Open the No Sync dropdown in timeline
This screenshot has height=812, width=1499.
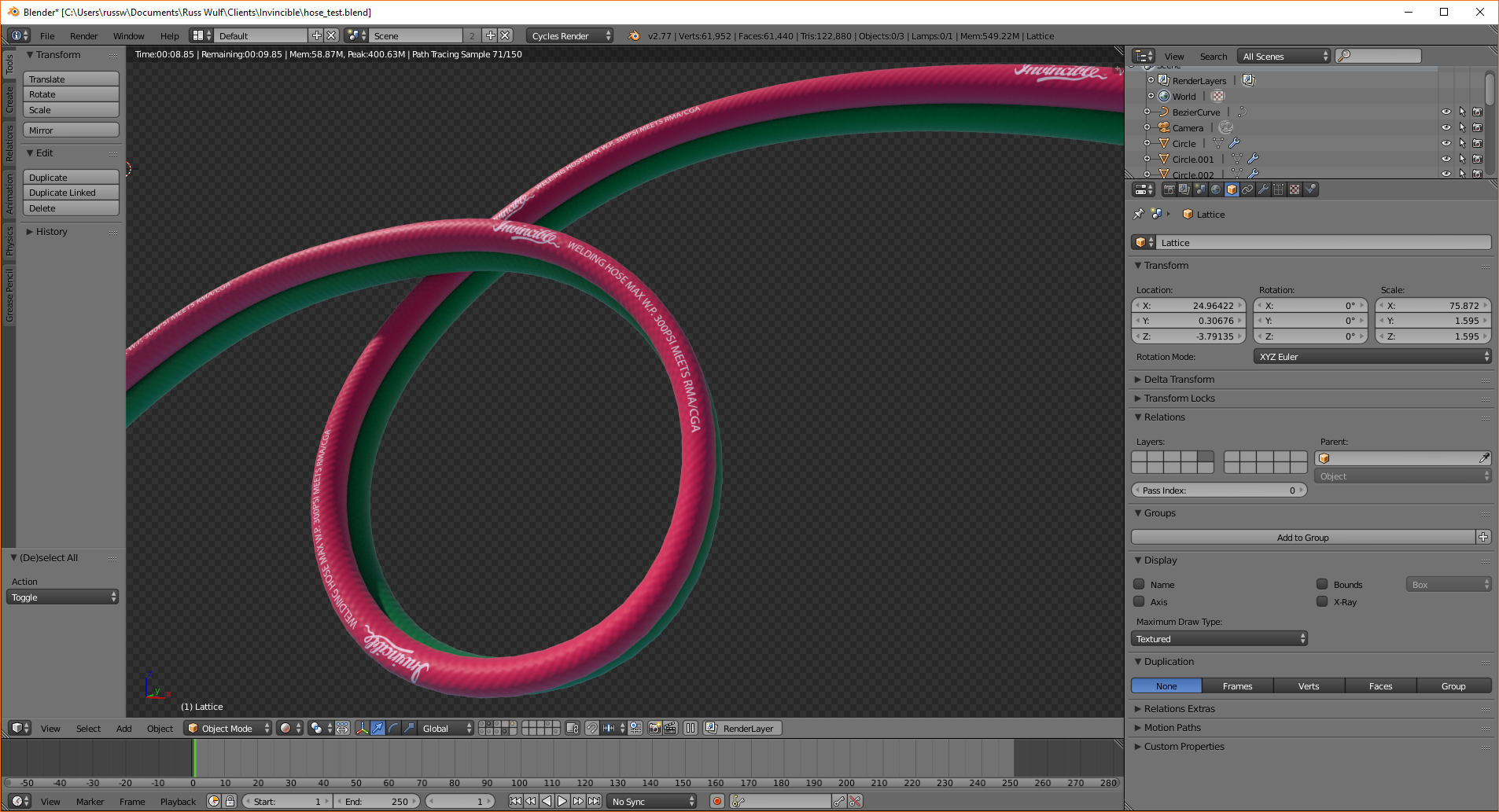tap(652, 802)
